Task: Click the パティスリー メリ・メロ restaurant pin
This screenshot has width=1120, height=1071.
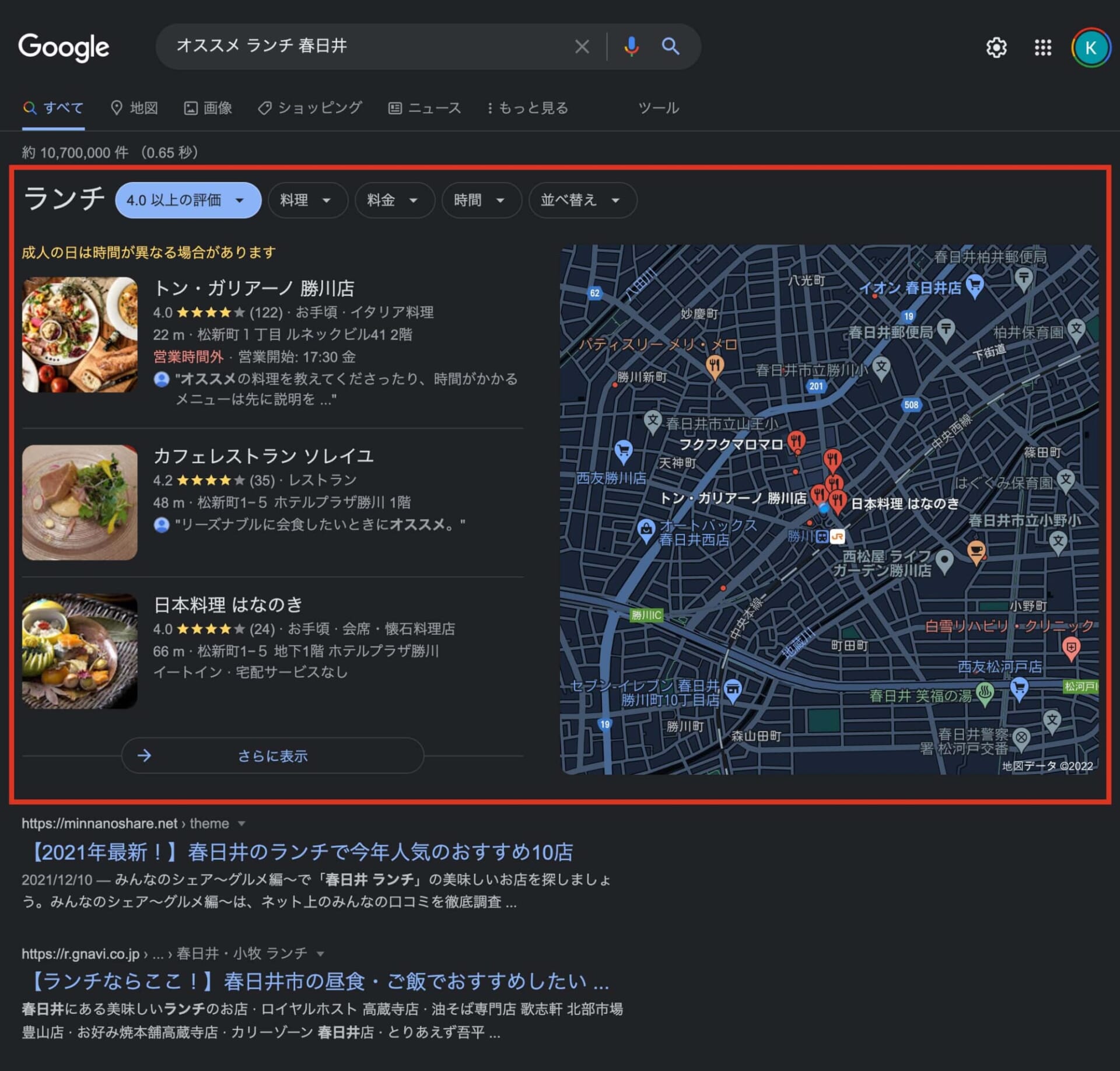Action: coord(715,367)
